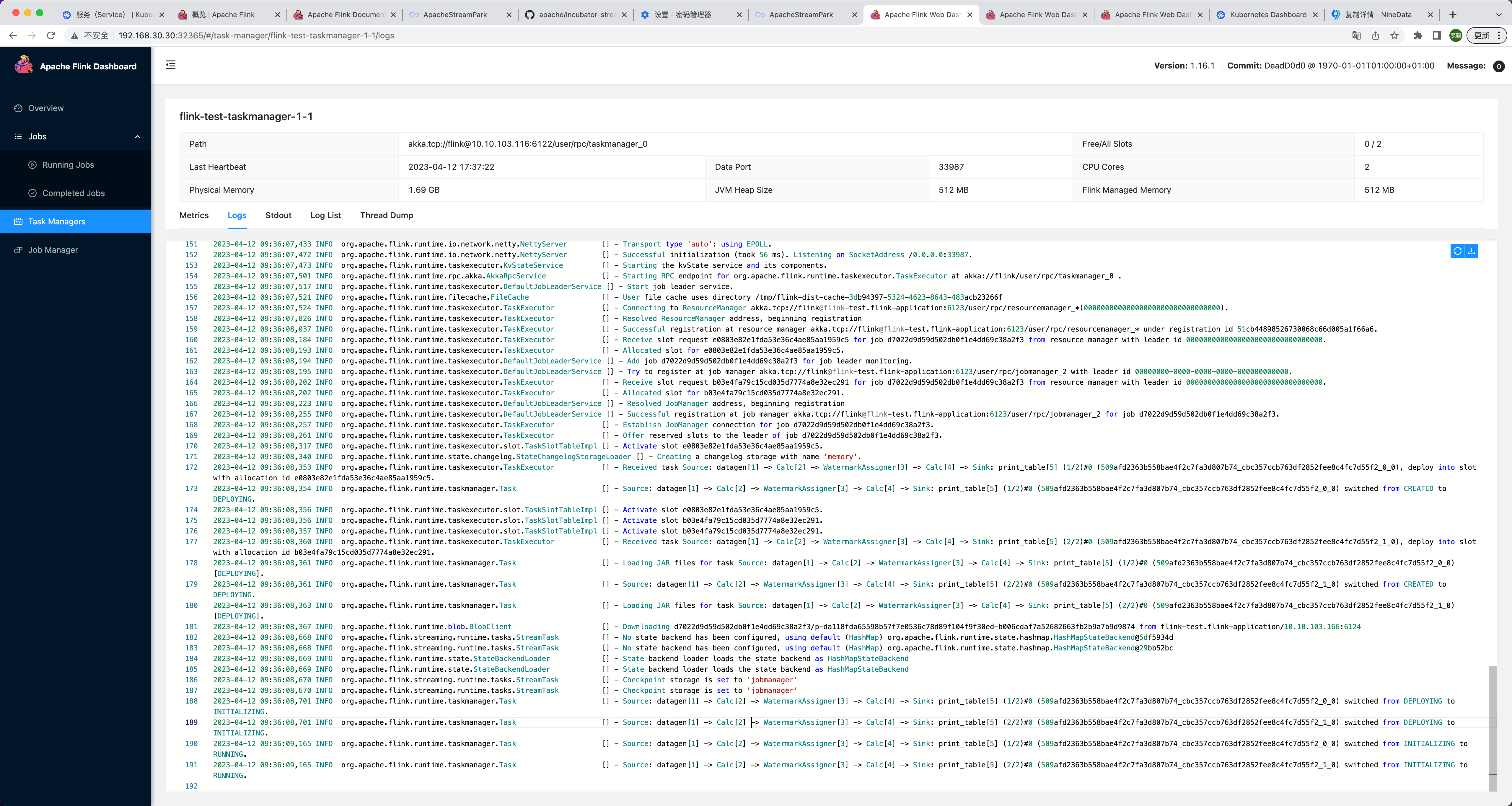Refresh the log with the reload icon
The width and height of the screenshot is (1512, 806).
1457,251
